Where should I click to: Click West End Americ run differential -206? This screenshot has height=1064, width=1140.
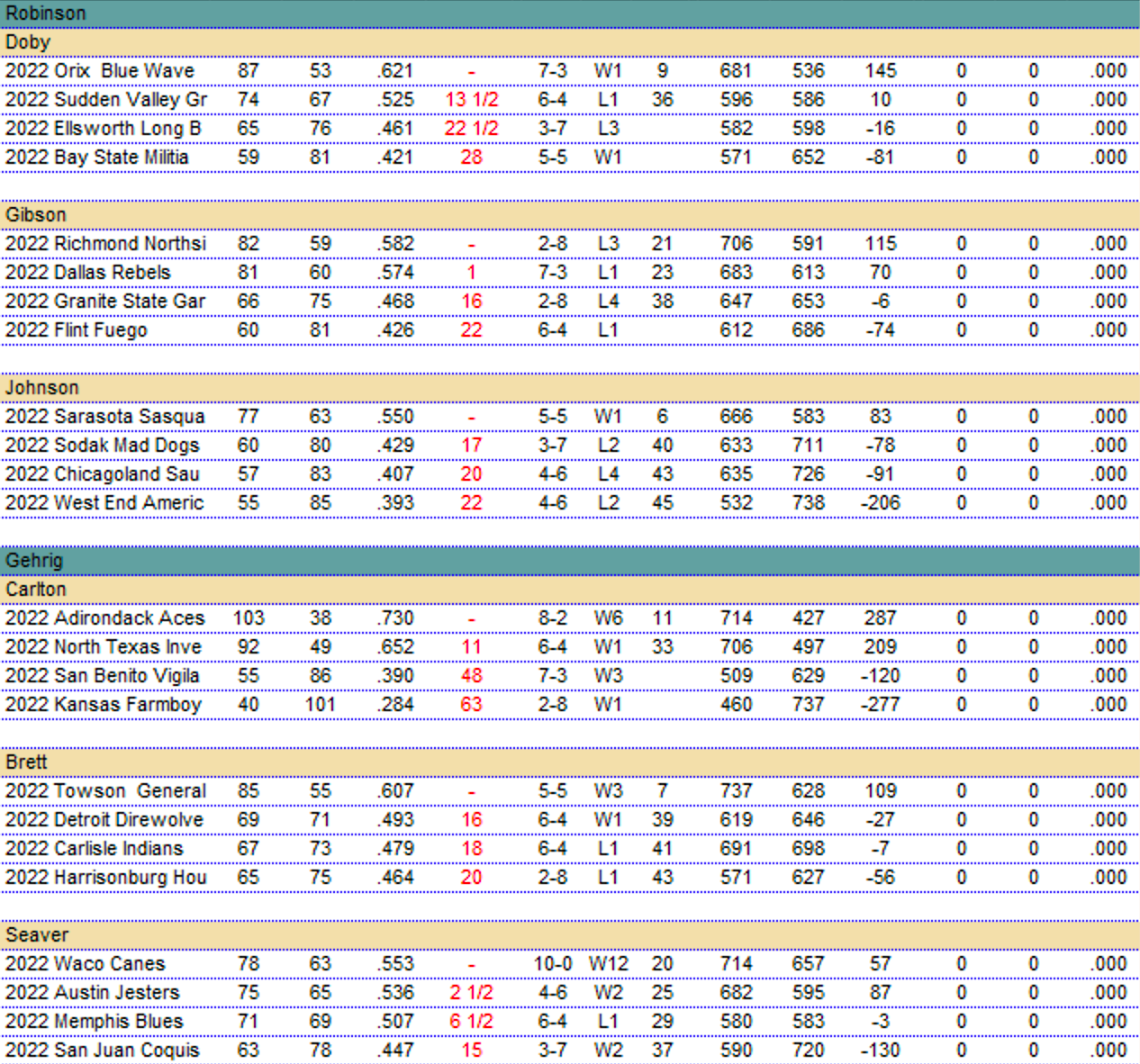click(x=880, y=503)
